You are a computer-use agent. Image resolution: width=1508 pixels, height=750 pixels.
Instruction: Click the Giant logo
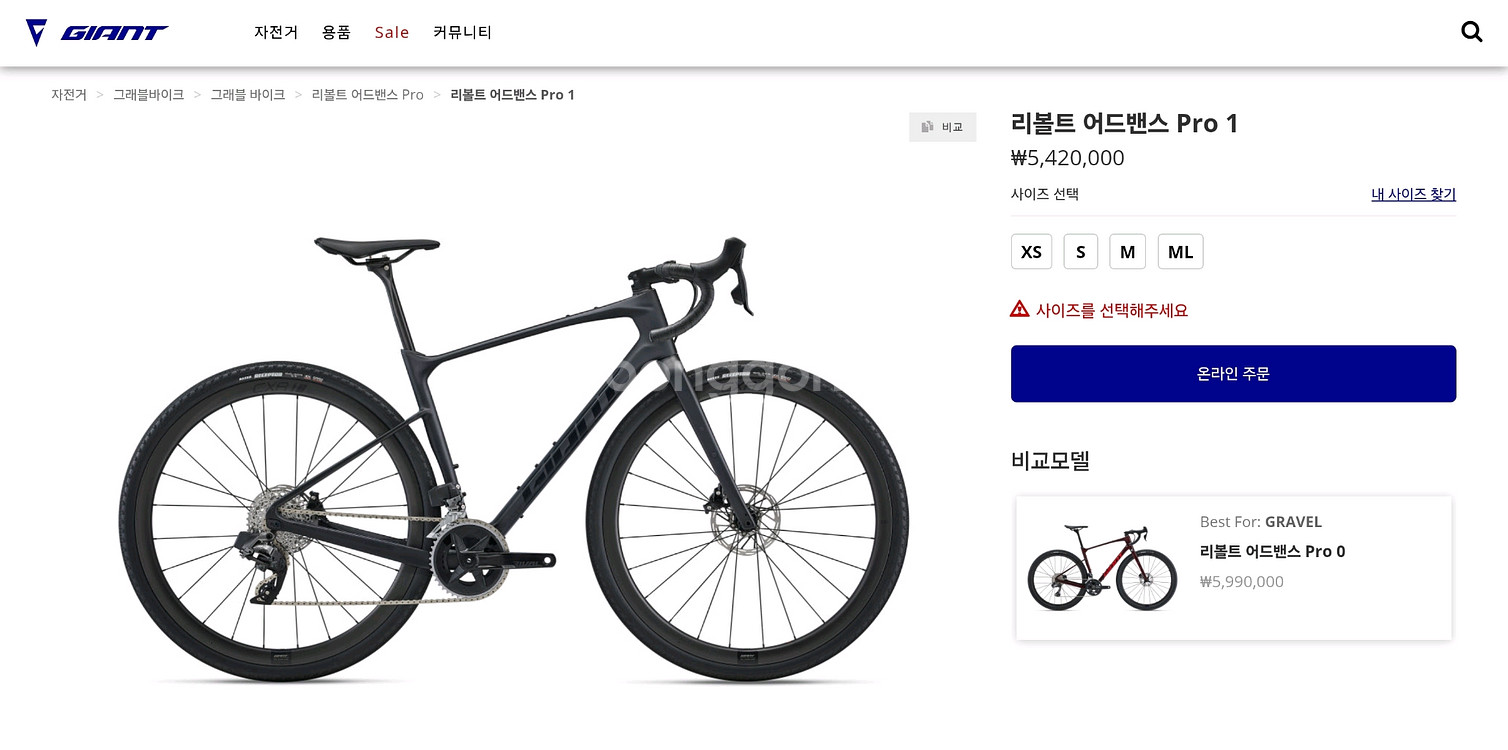pyautogui.click(x=97, y=32)
